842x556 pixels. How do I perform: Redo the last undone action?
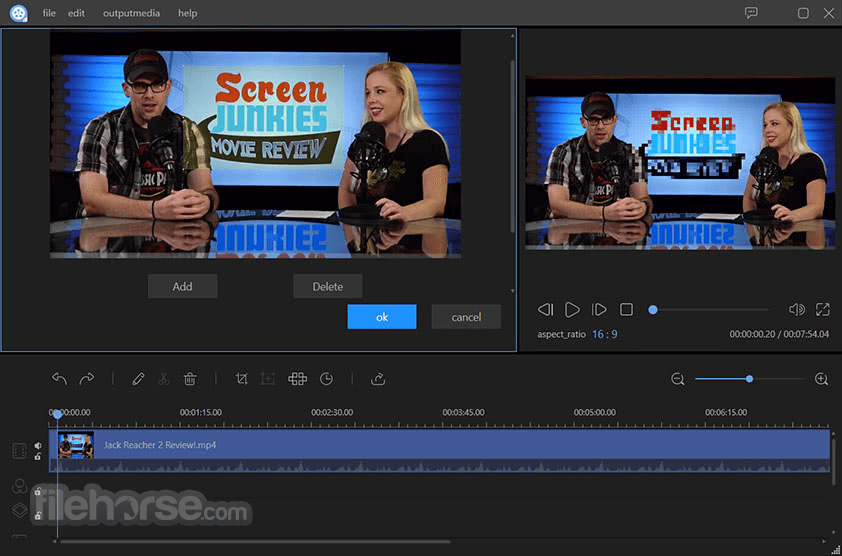[86, 379]
